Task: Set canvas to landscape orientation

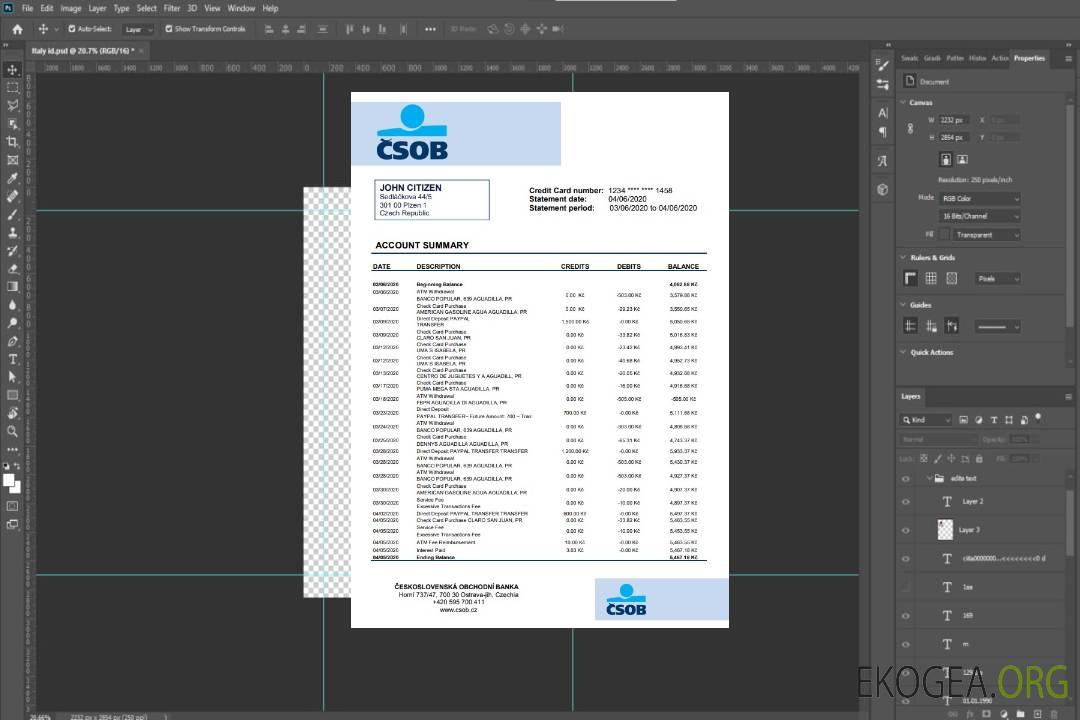Action: tap(962, 159)
